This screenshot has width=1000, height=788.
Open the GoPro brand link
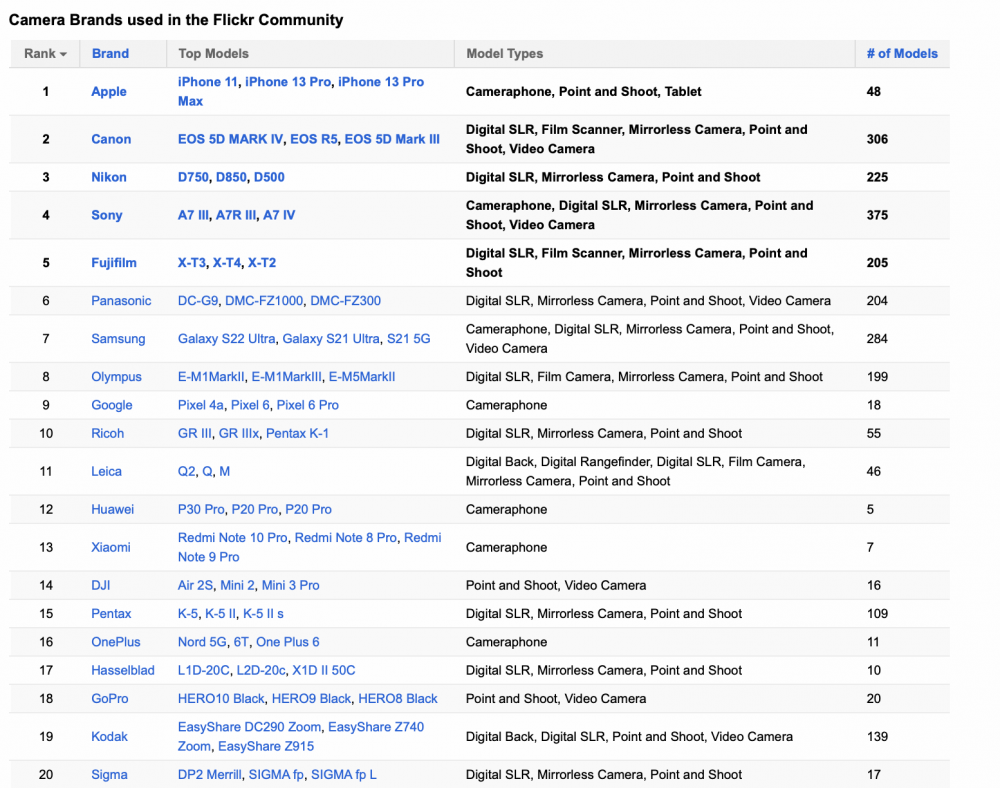coord(110,699)
